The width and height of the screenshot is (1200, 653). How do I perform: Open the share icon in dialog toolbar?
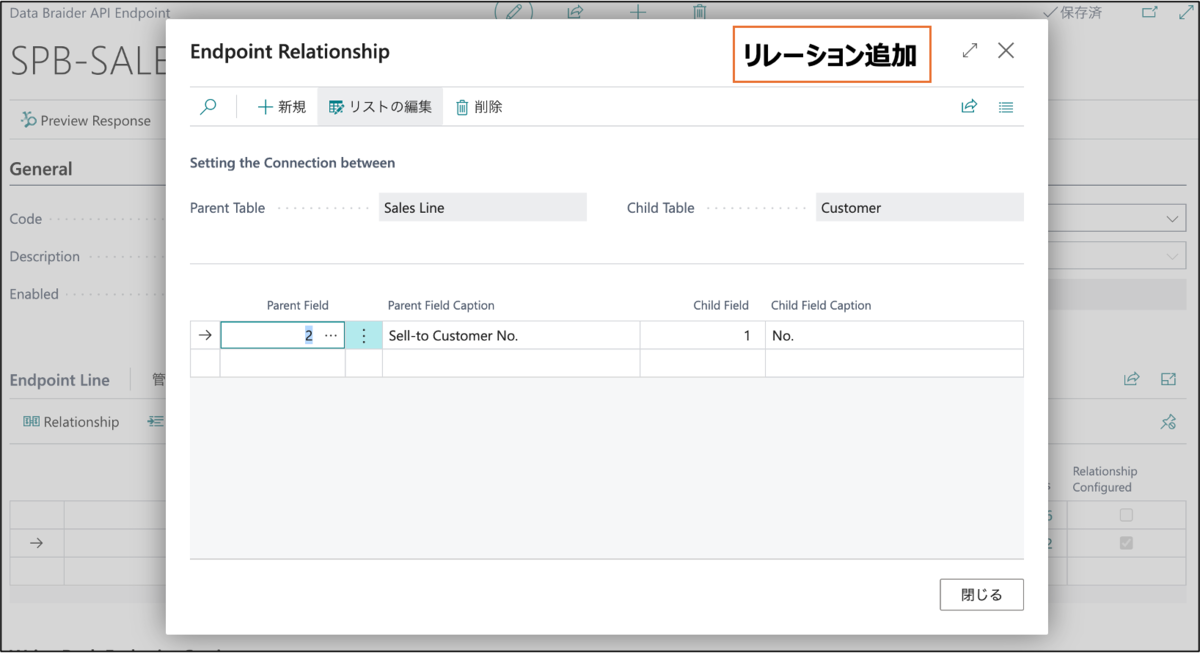click(969, 107)
